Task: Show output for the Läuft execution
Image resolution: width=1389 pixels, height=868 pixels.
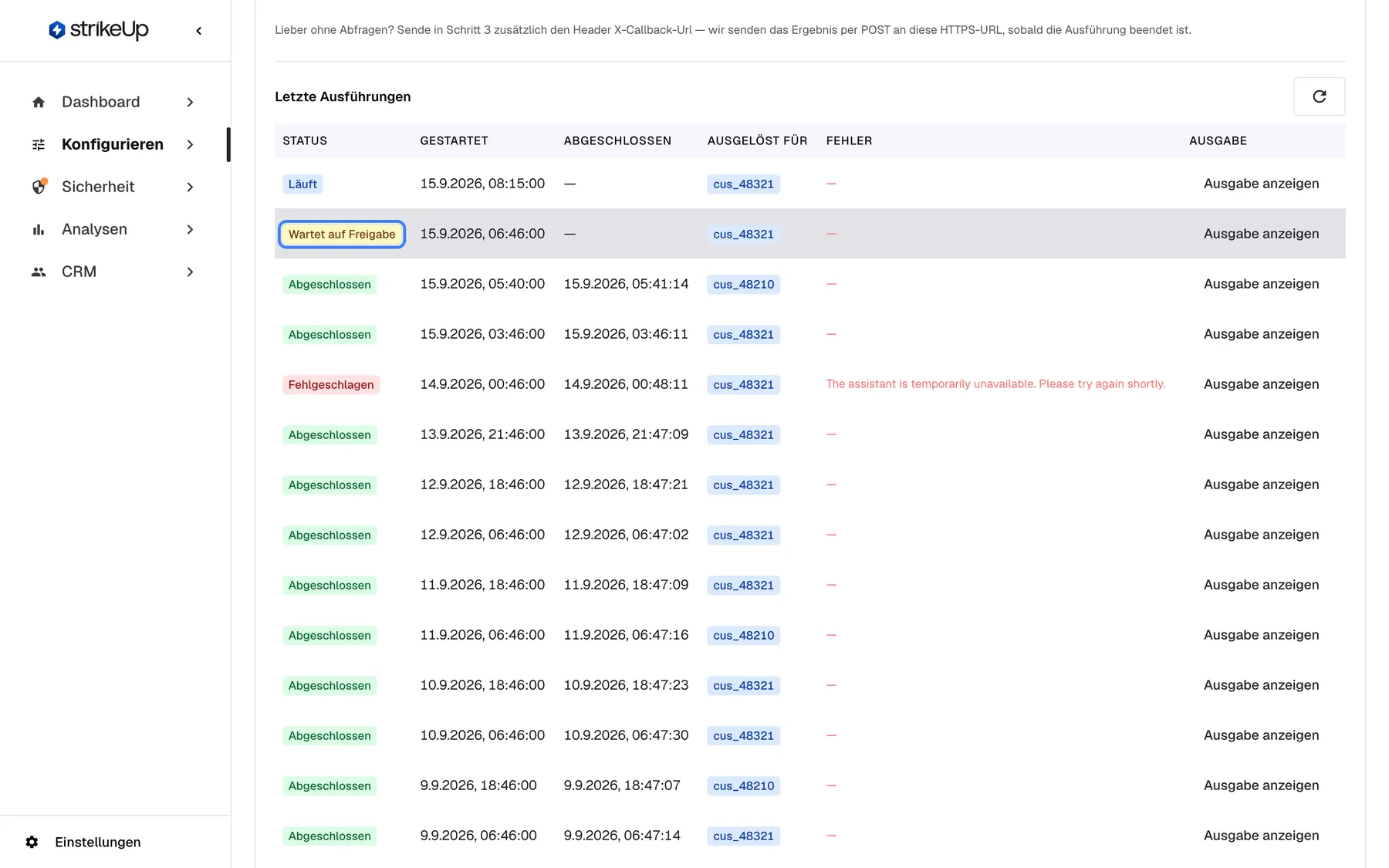Action: [x=1261, y=184]
